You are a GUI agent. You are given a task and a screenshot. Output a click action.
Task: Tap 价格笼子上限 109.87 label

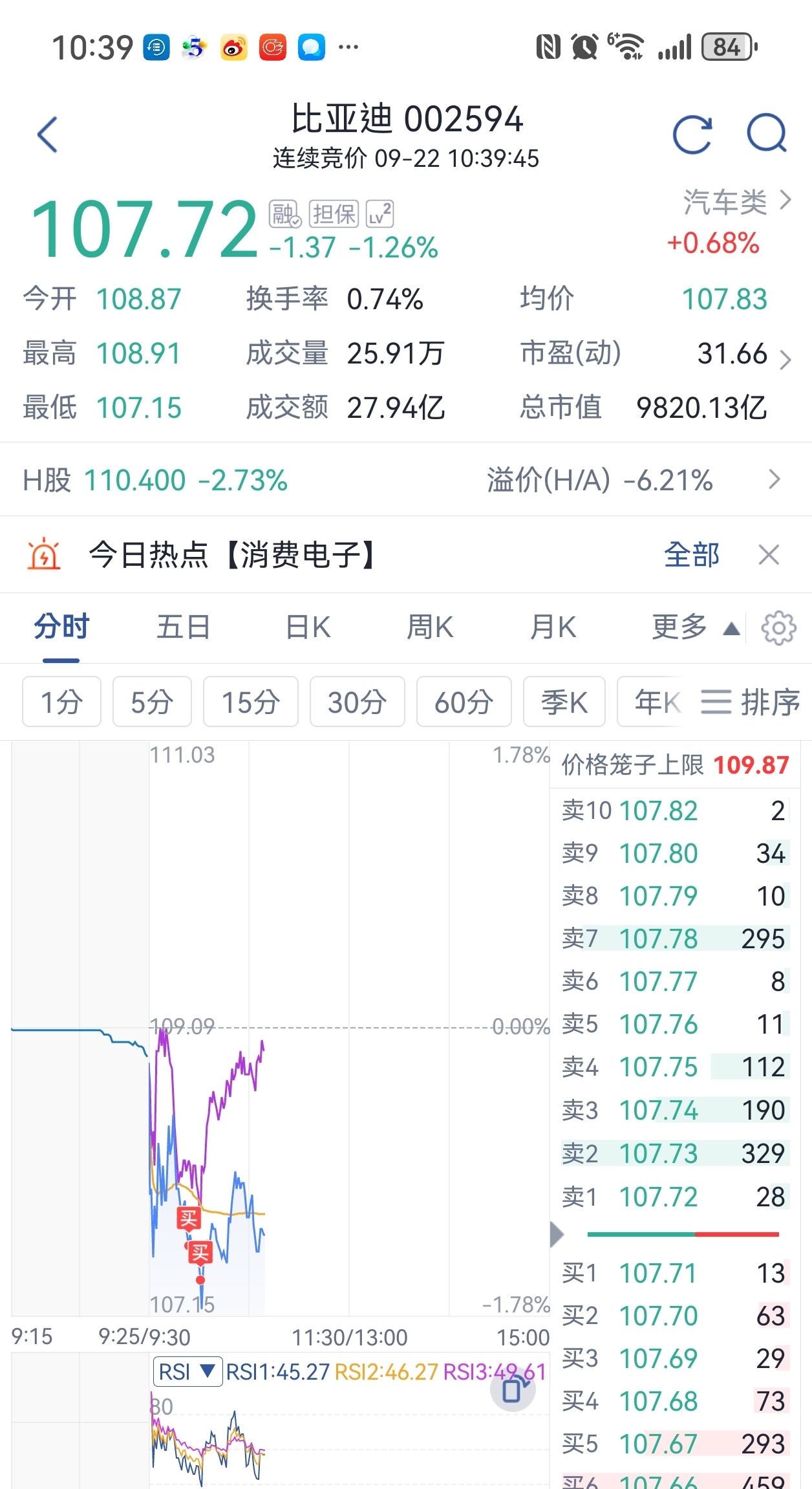coord(675,765)
